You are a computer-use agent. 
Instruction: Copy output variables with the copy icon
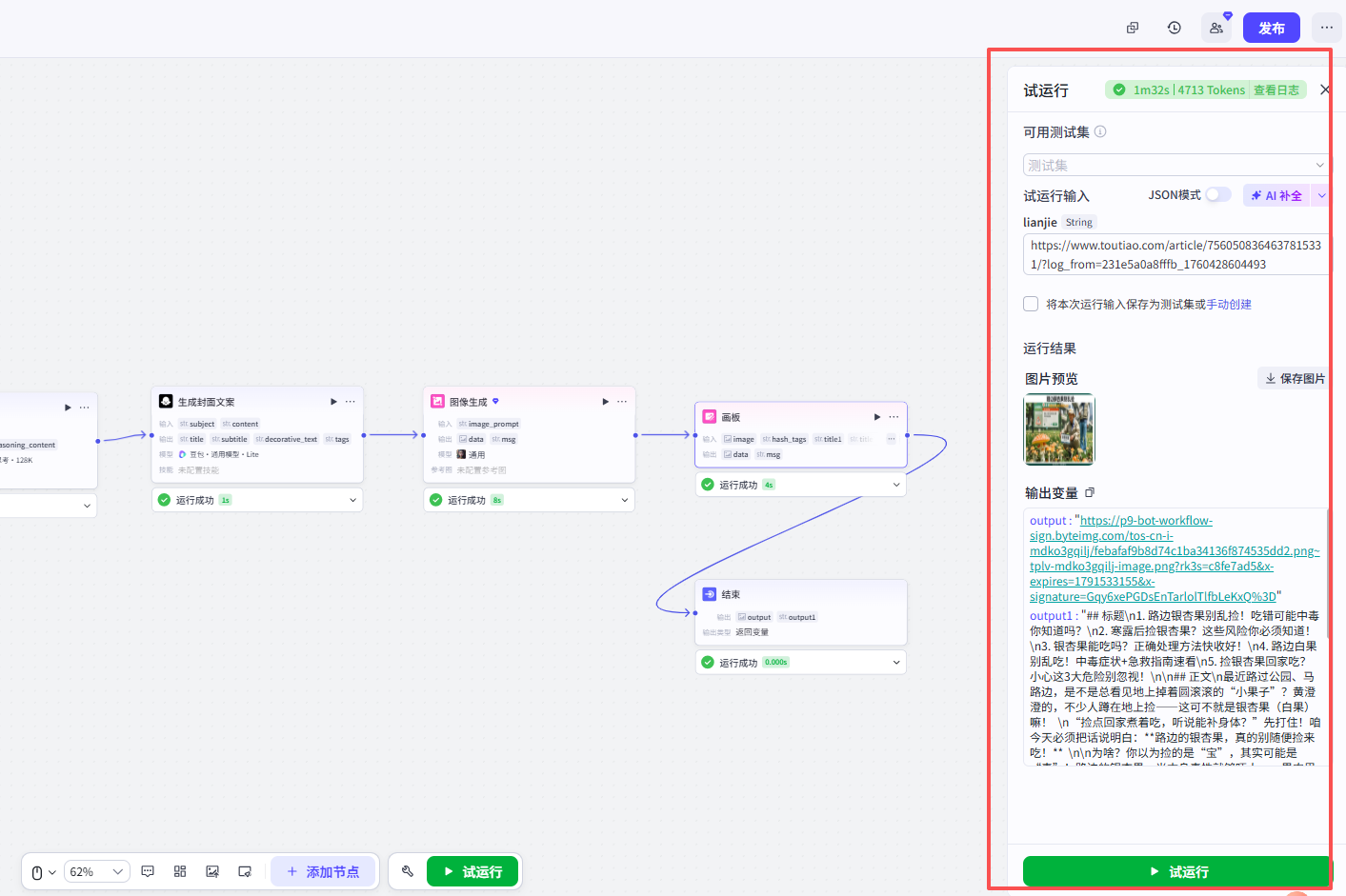coord(1090,492)
